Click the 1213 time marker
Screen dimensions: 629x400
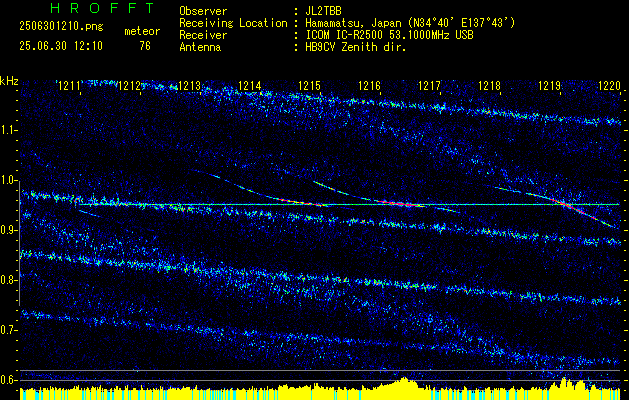click(190, 85)
